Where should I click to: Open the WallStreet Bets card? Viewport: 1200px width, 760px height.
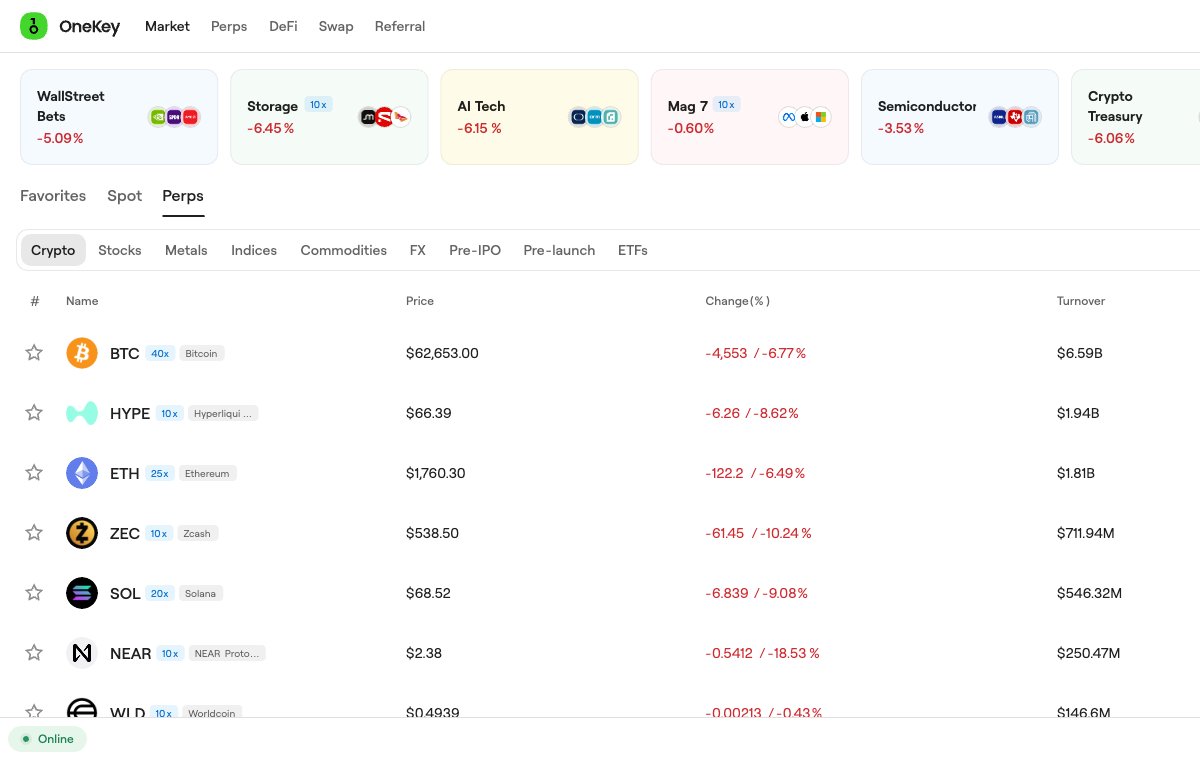[x=119, y=117]
